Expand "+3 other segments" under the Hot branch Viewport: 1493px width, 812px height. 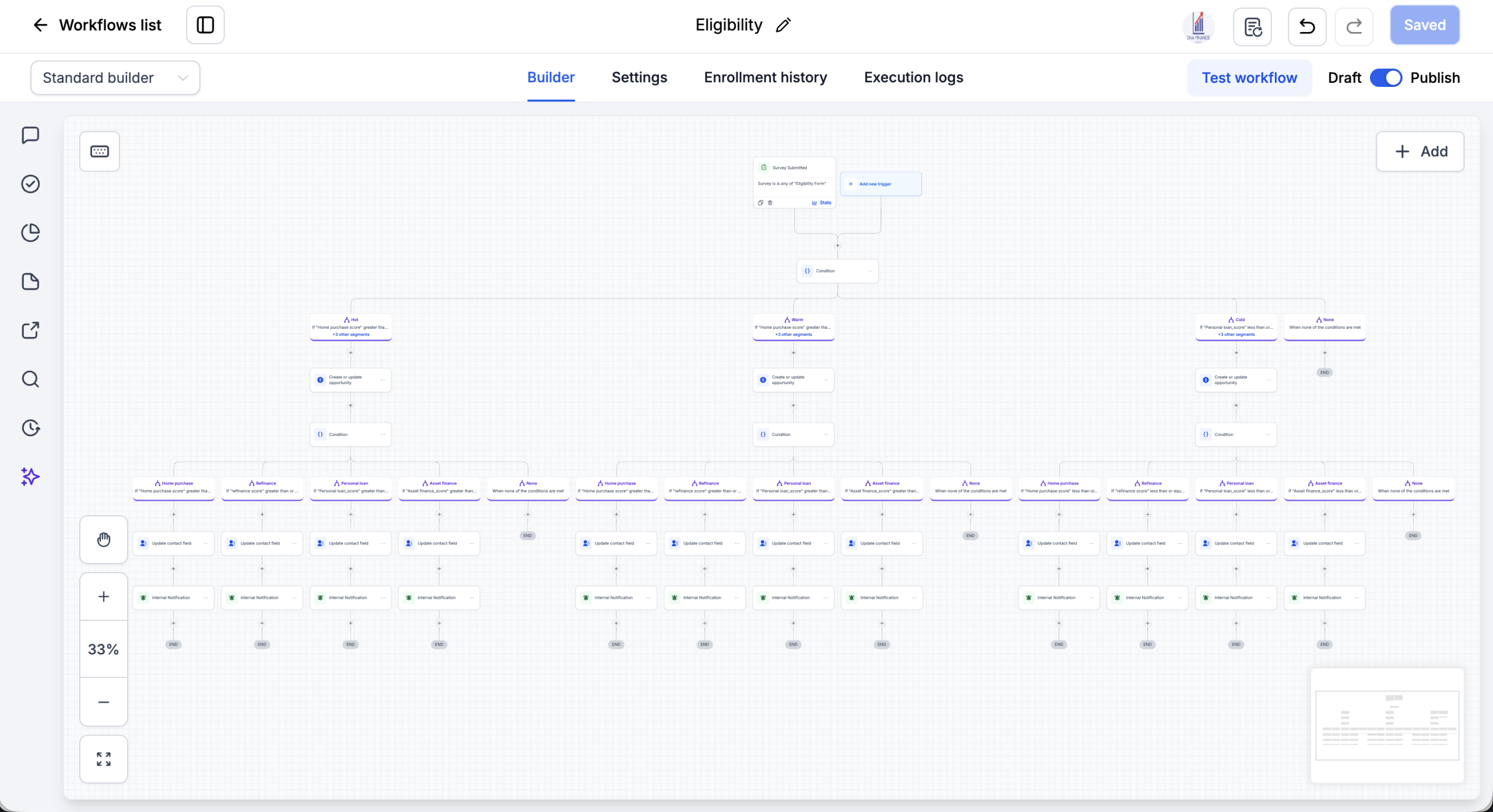pos(351,335)
